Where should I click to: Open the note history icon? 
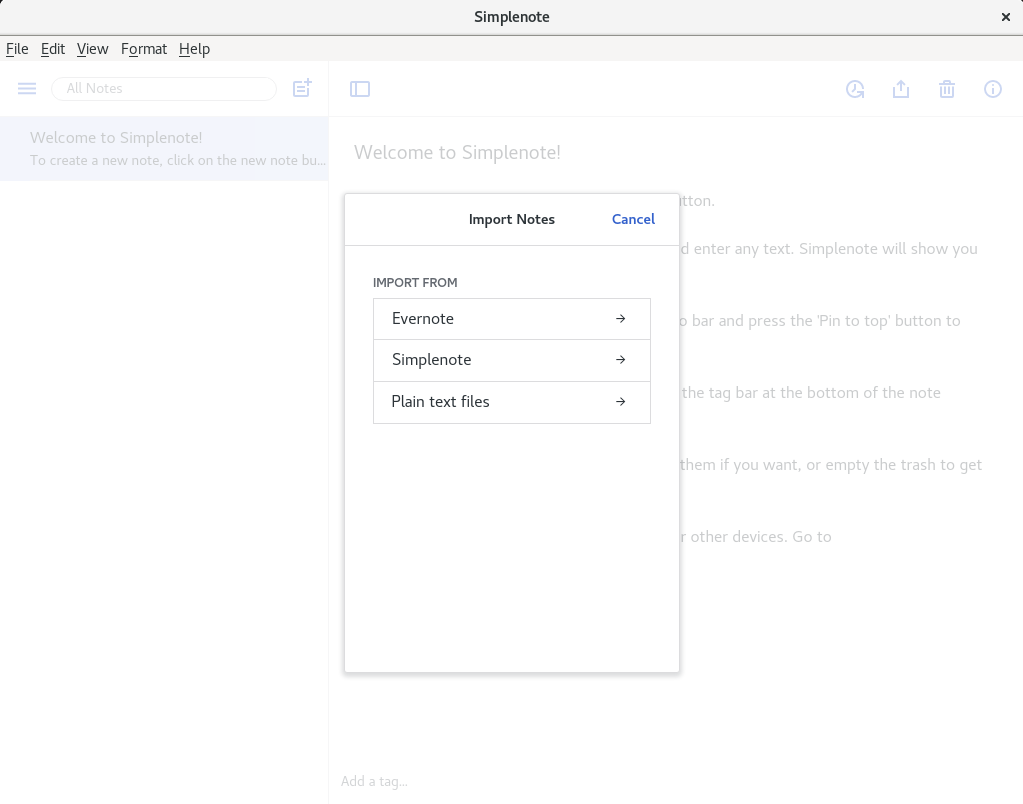point(855,89)
